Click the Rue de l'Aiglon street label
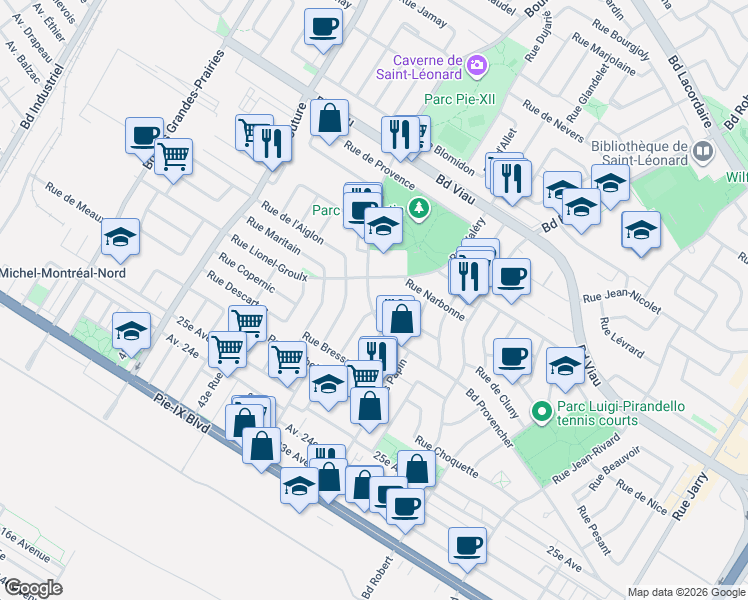This screenshot has width=748, height=600. click(x=293, y=222)
